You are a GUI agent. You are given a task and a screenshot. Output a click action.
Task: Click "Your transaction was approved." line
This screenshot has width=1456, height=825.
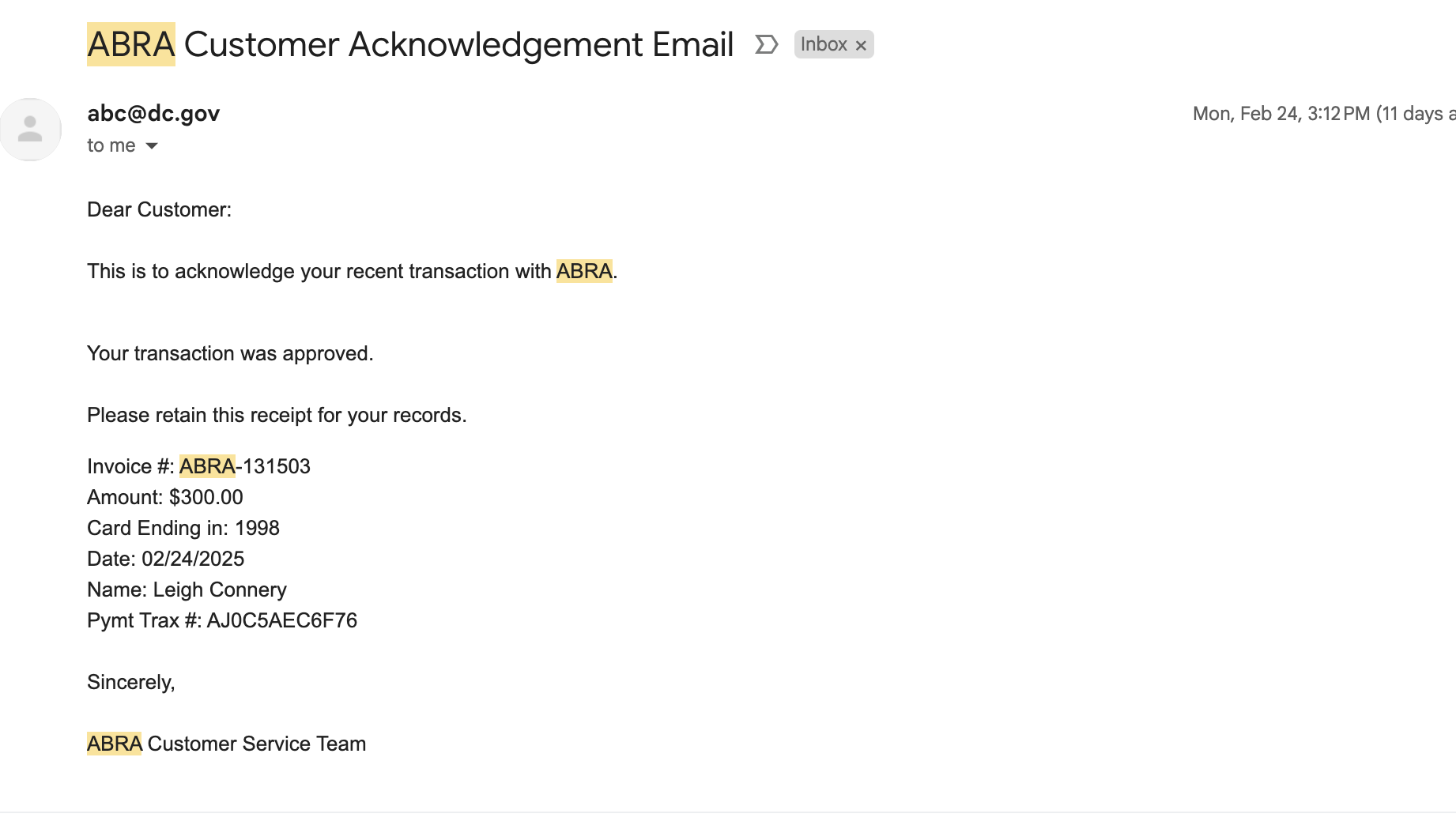(x=230, y=353)
